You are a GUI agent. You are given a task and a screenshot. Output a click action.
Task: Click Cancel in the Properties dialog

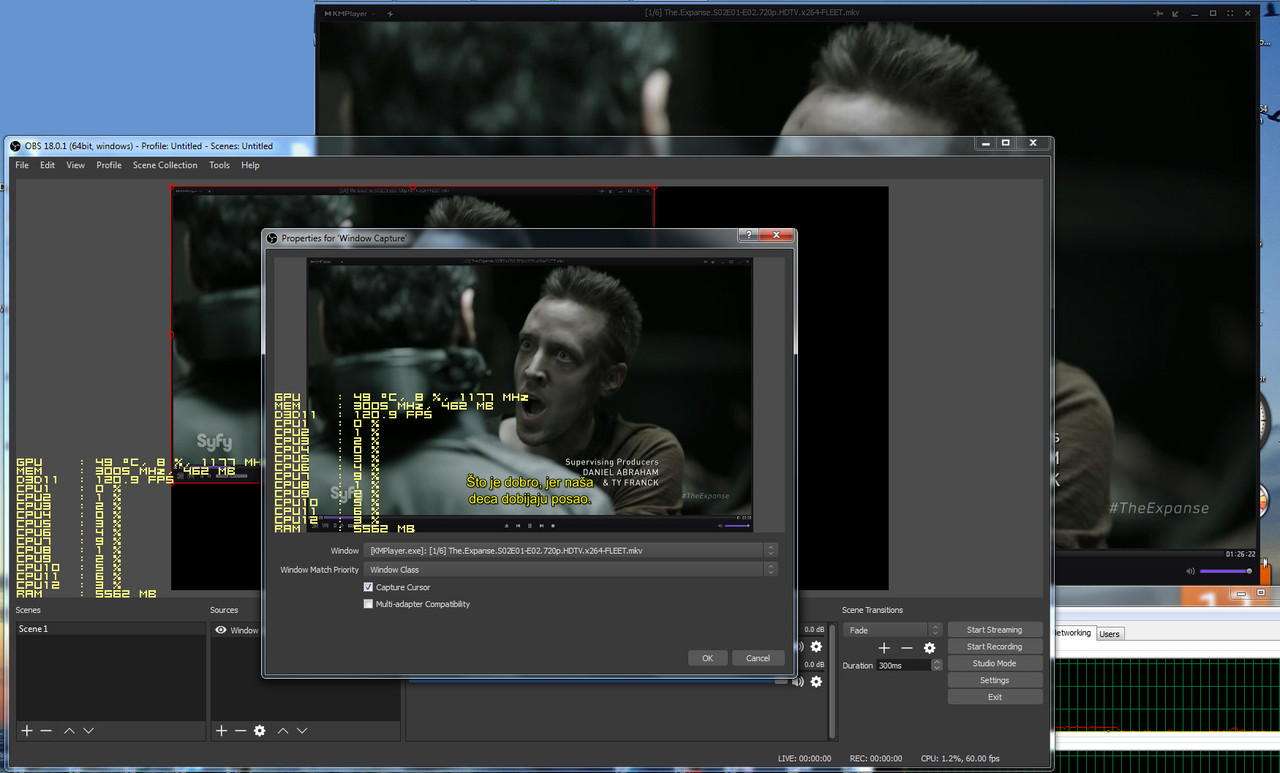coord(758,658)
